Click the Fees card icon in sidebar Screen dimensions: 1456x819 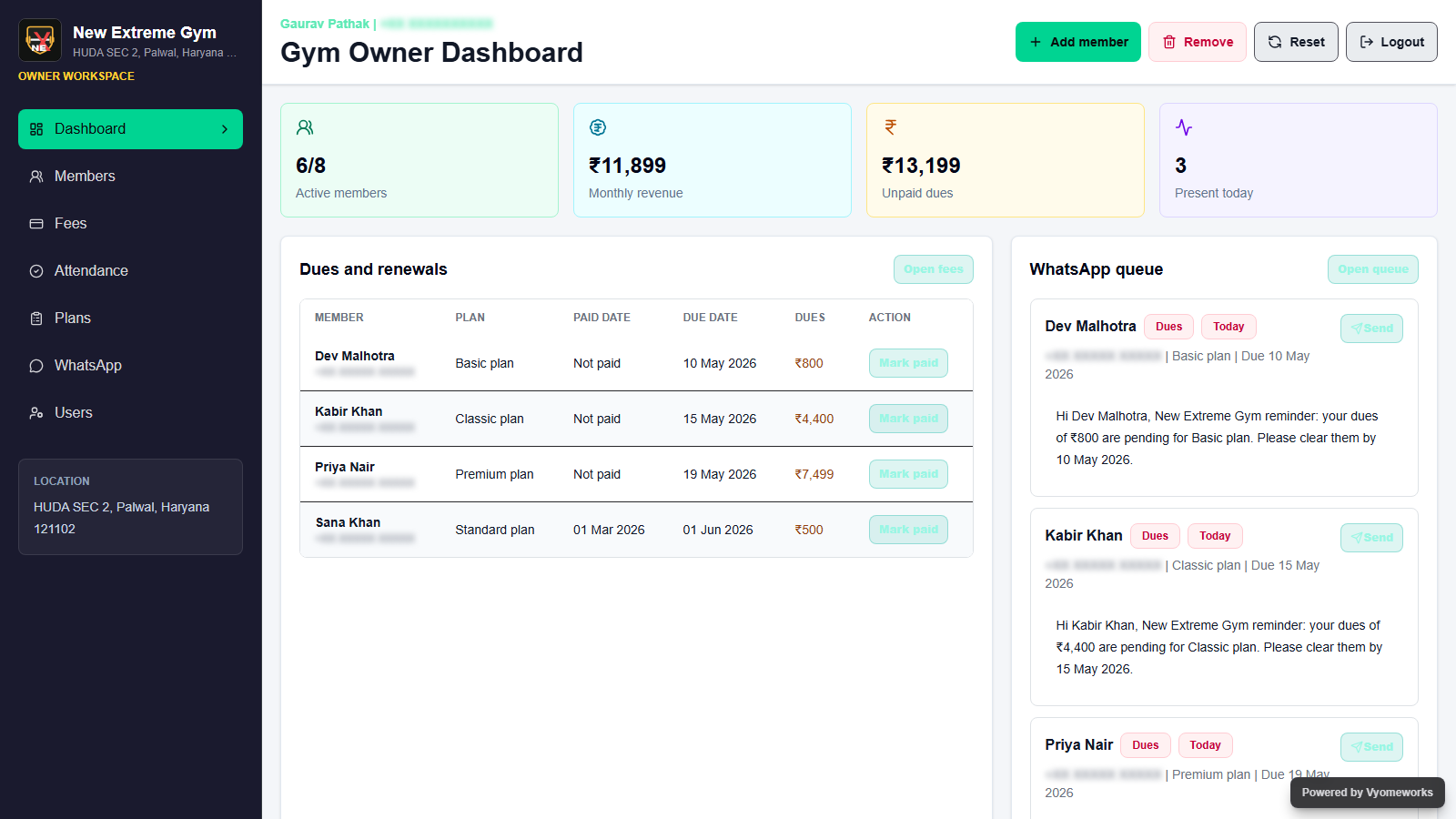(x=36, y=224)
